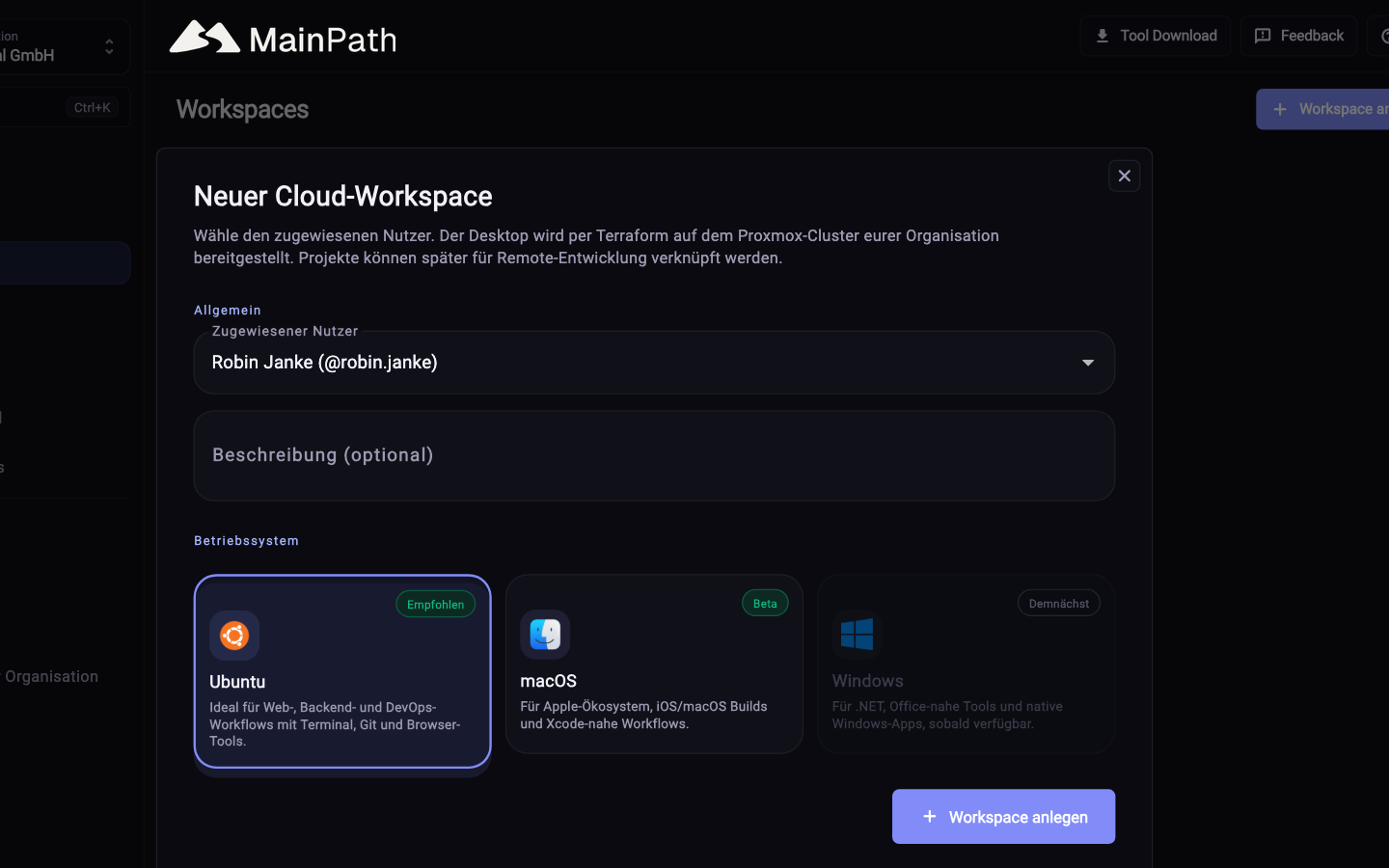Click the Beschreibung (optional) text field
Image resolution: width=1389 pixels, height=868 pixels.
(654, 455)
